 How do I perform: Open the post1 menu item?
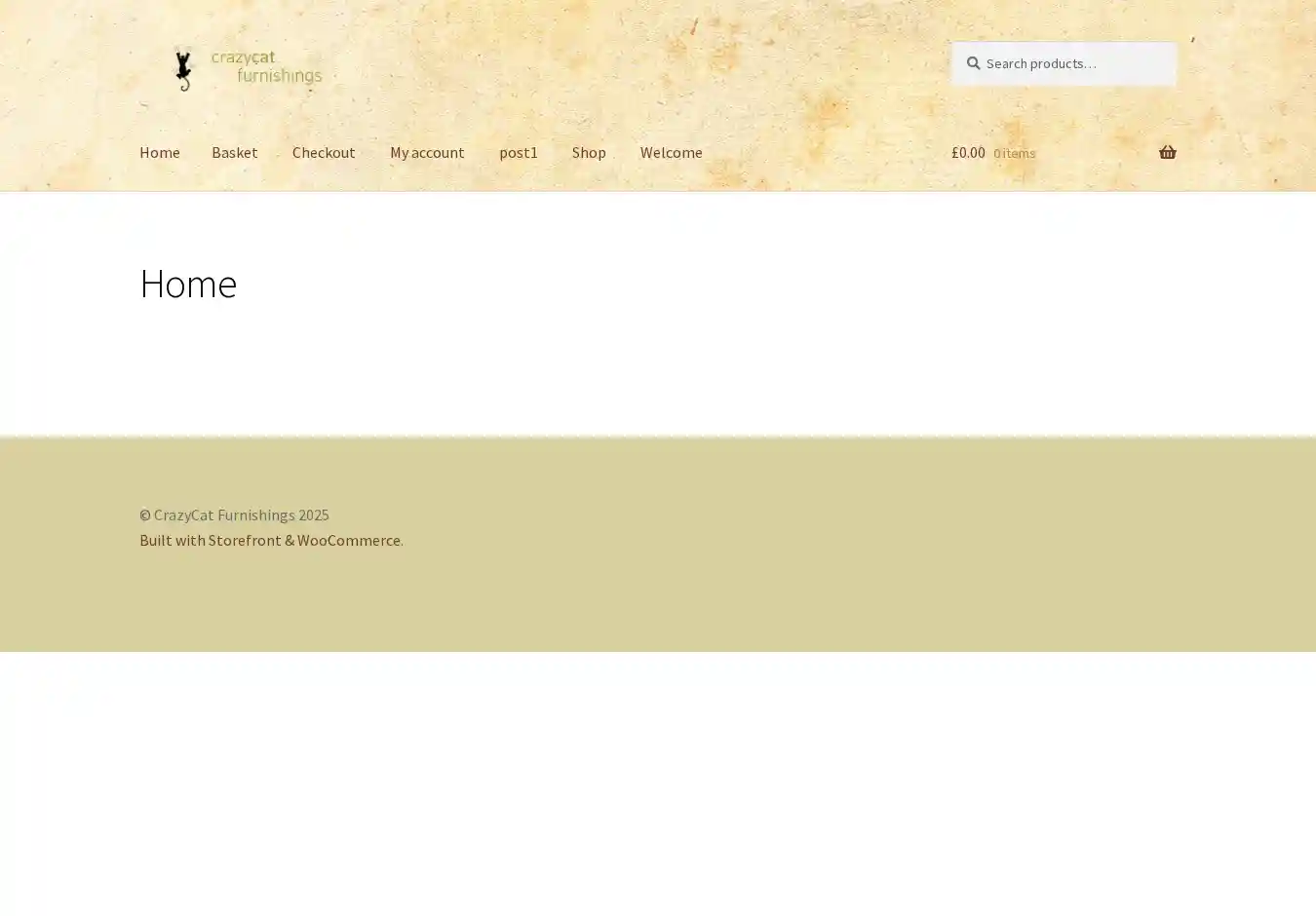coord(518,152)
